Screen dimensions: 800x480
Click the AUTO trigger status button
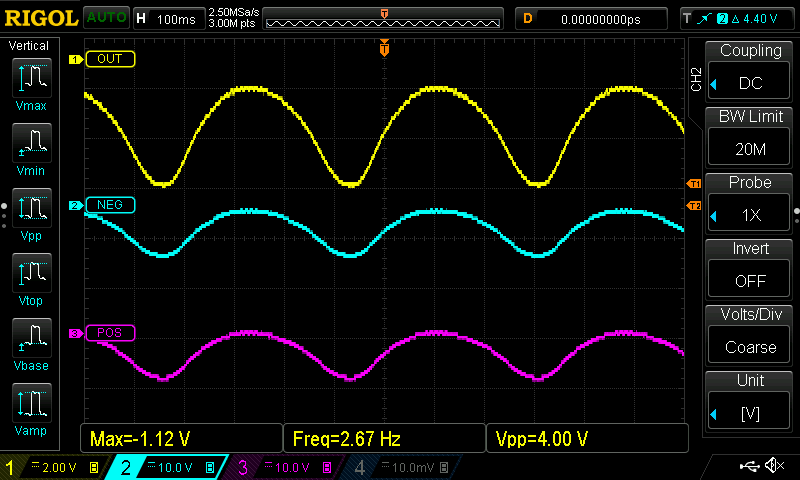pyautogui.click(x=105, y=18)
